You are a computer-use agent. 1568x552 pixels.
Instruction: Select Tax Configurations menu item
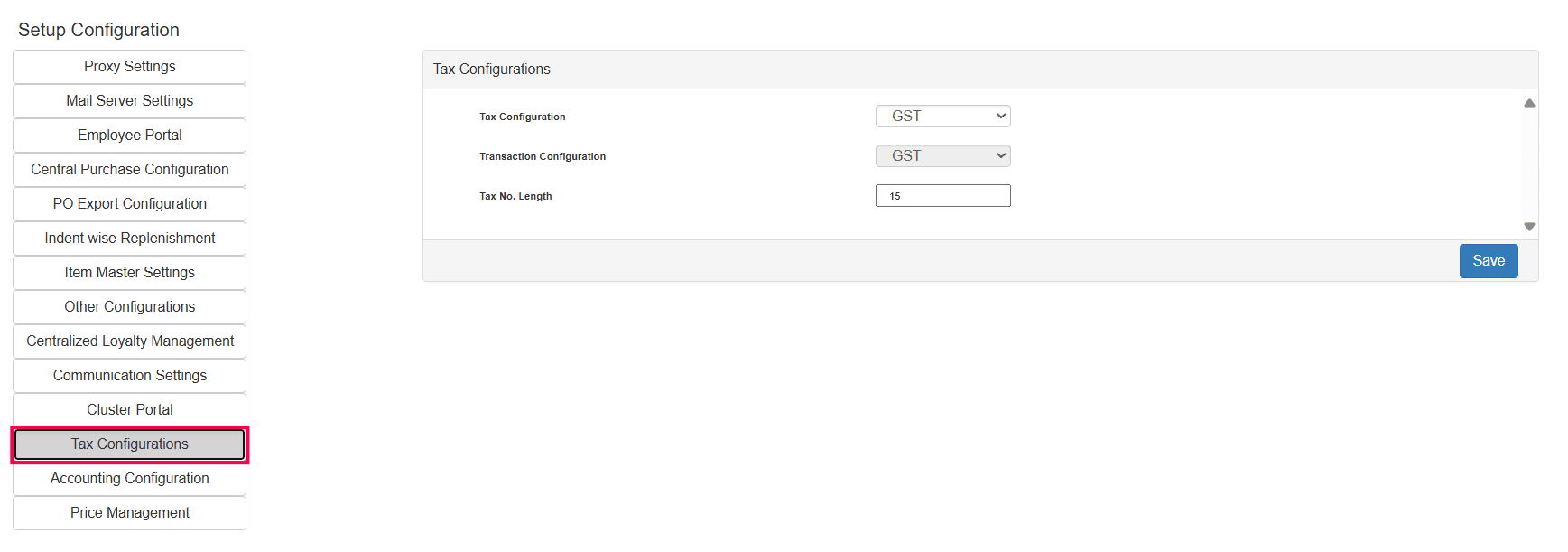click(x=129, y=444)
